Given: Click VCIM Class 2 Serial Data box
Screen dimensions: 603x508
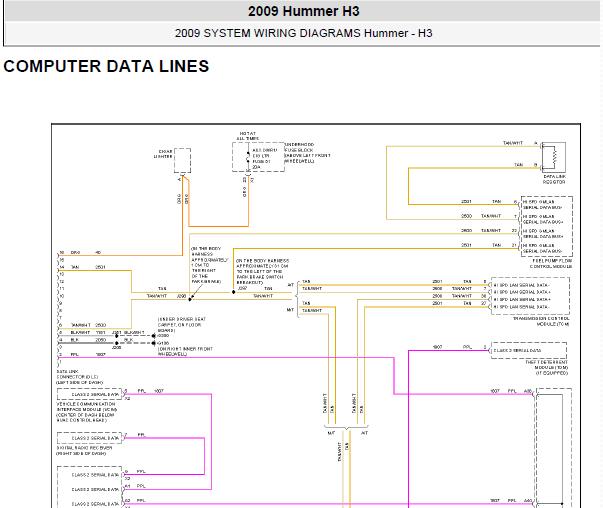Looking at the screenshot, I should pos(89,395).
